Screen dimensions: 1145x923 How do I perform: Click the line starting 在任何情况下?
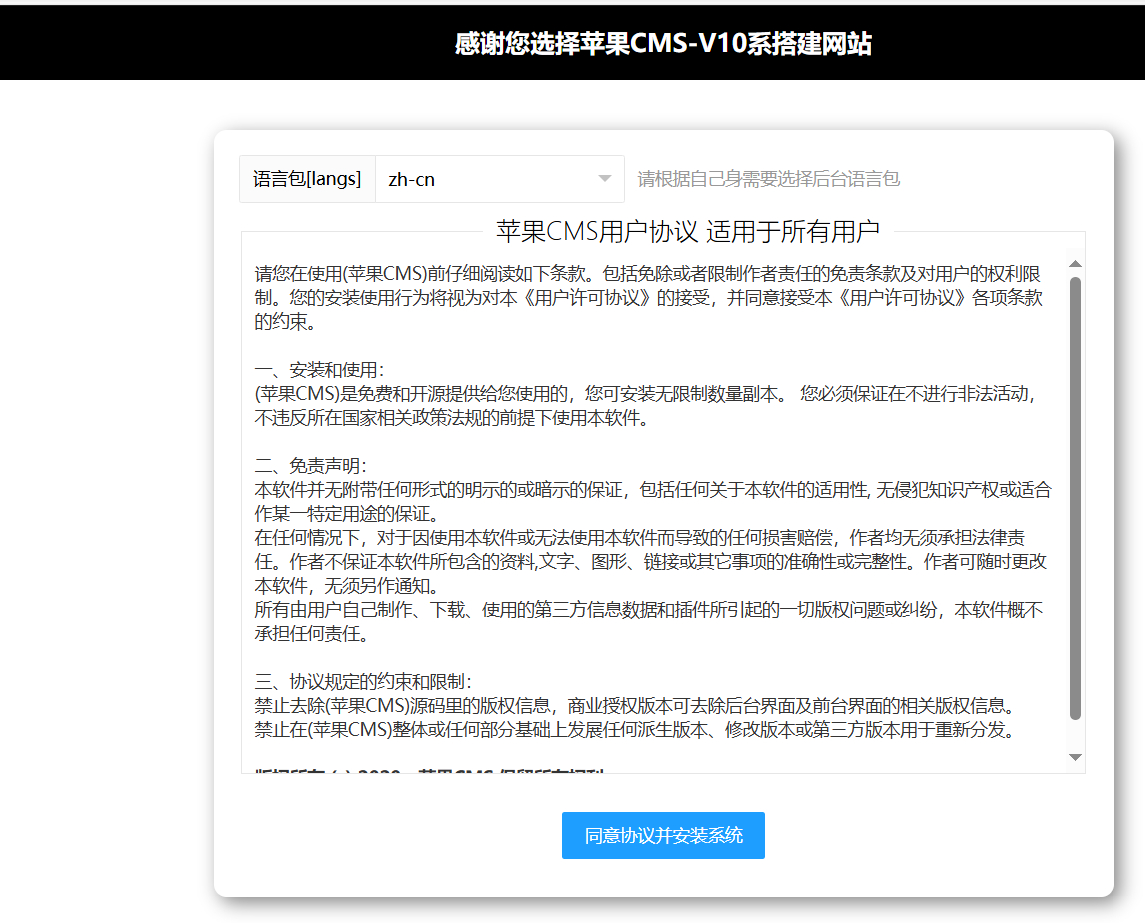coord(651,562)
